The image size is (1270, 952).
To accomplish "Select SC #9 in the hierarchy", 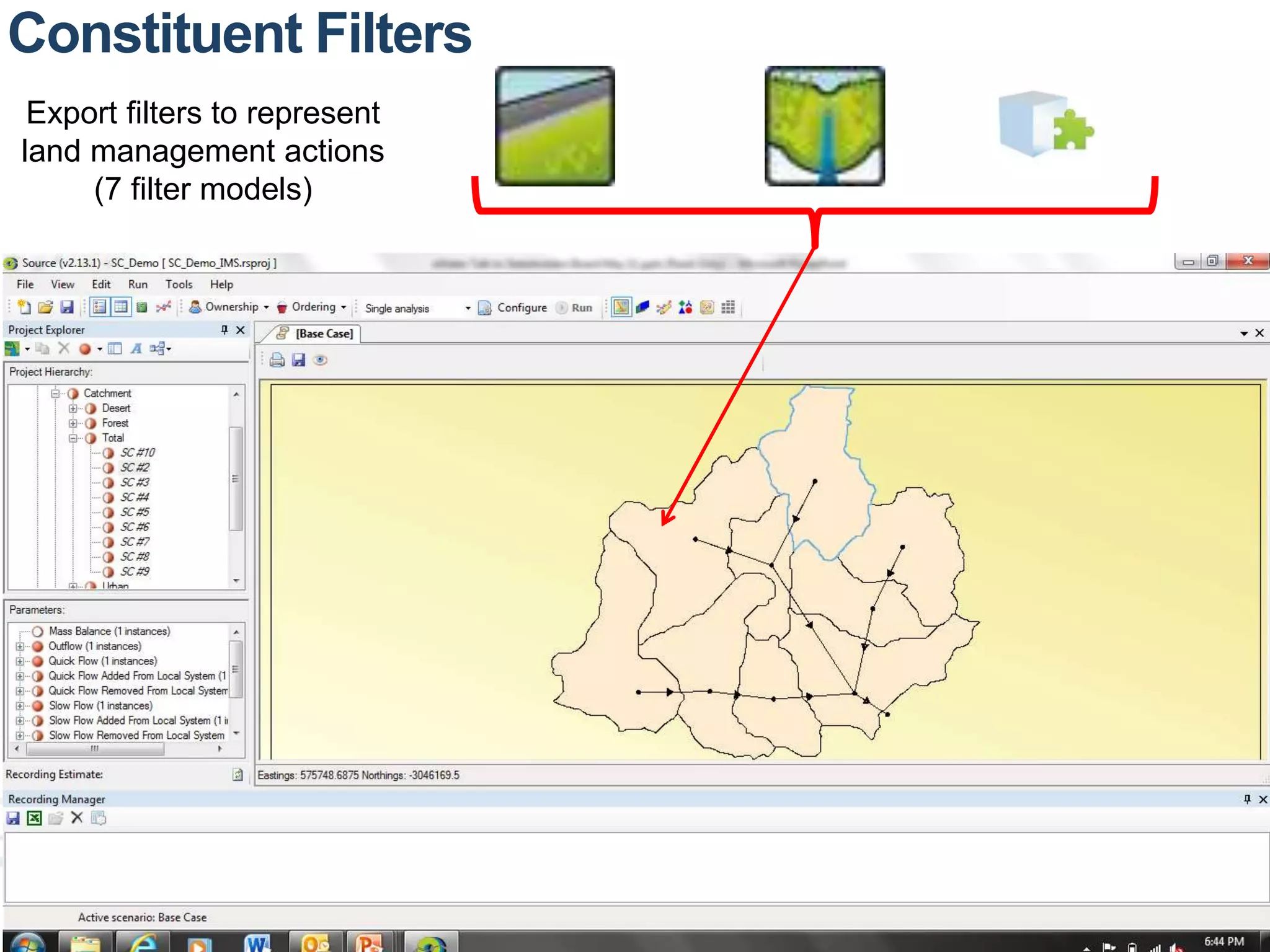I will 135,572.
